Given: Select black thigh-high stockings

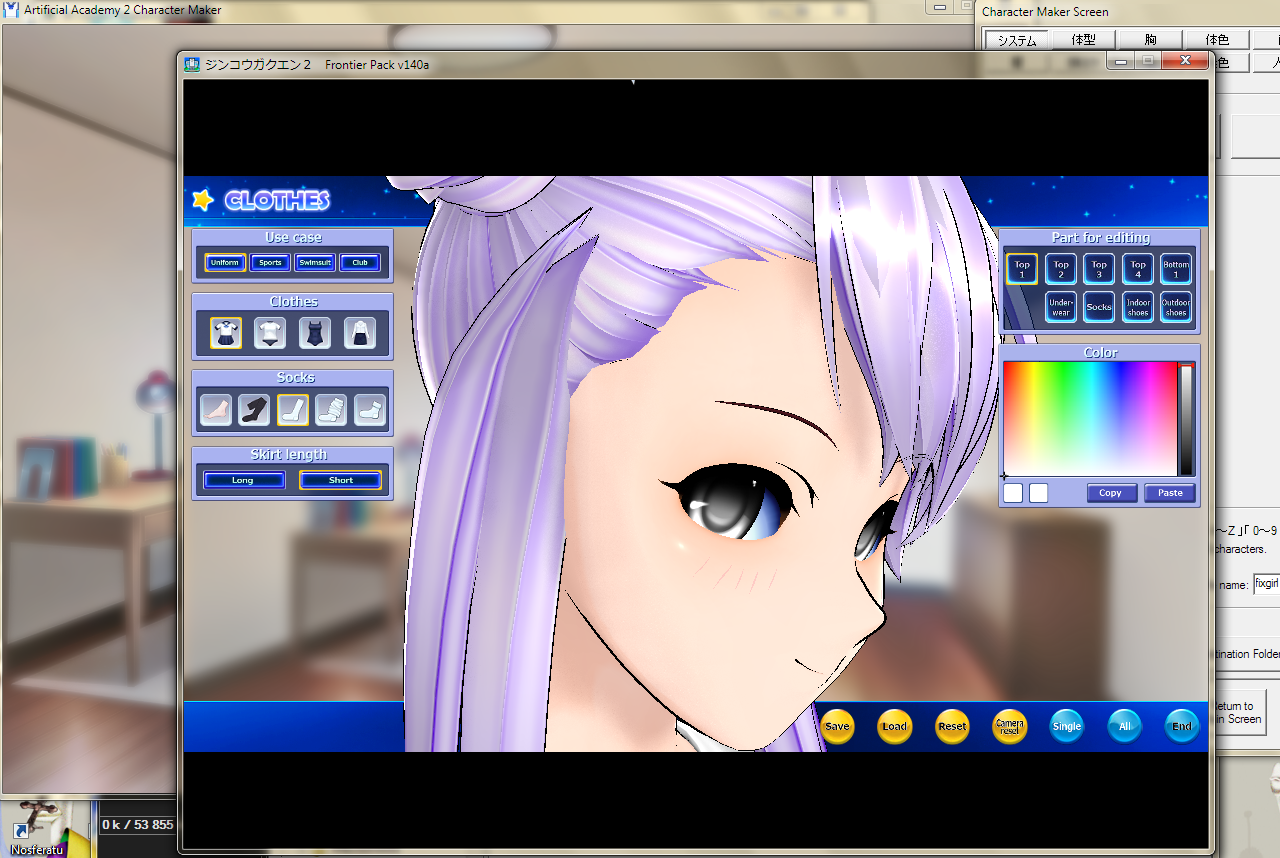Looking at the screenshot, I should 254,410.
